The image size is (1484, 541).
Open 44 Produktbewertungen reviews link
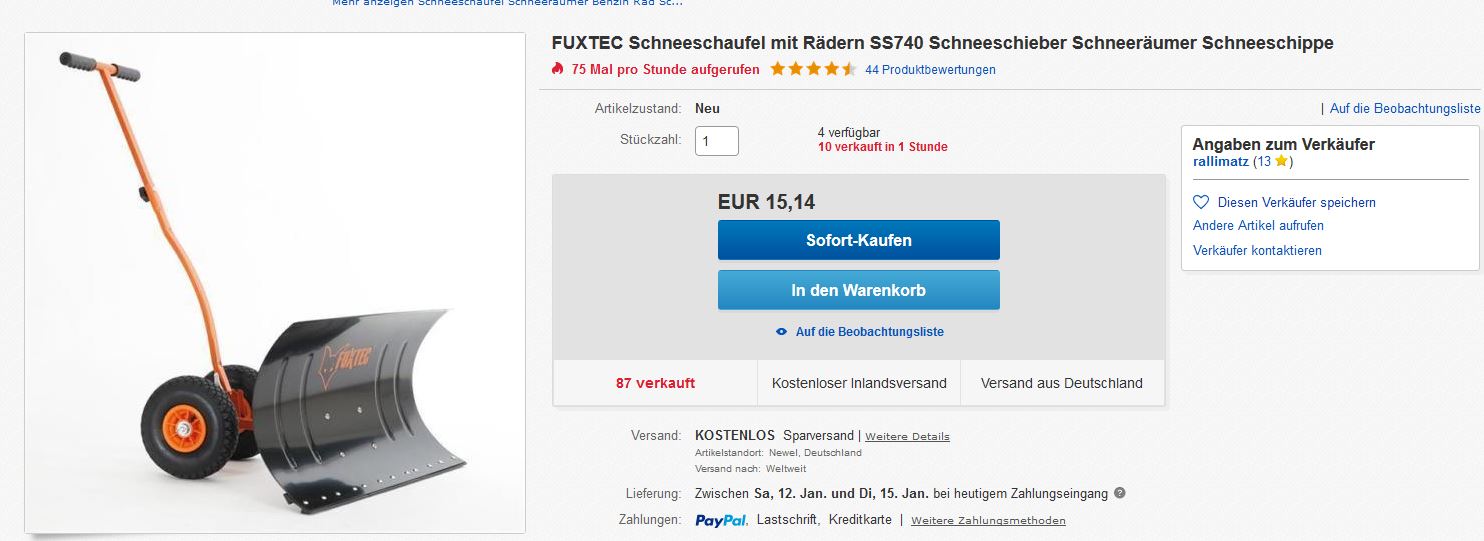[x=930, y=70]
